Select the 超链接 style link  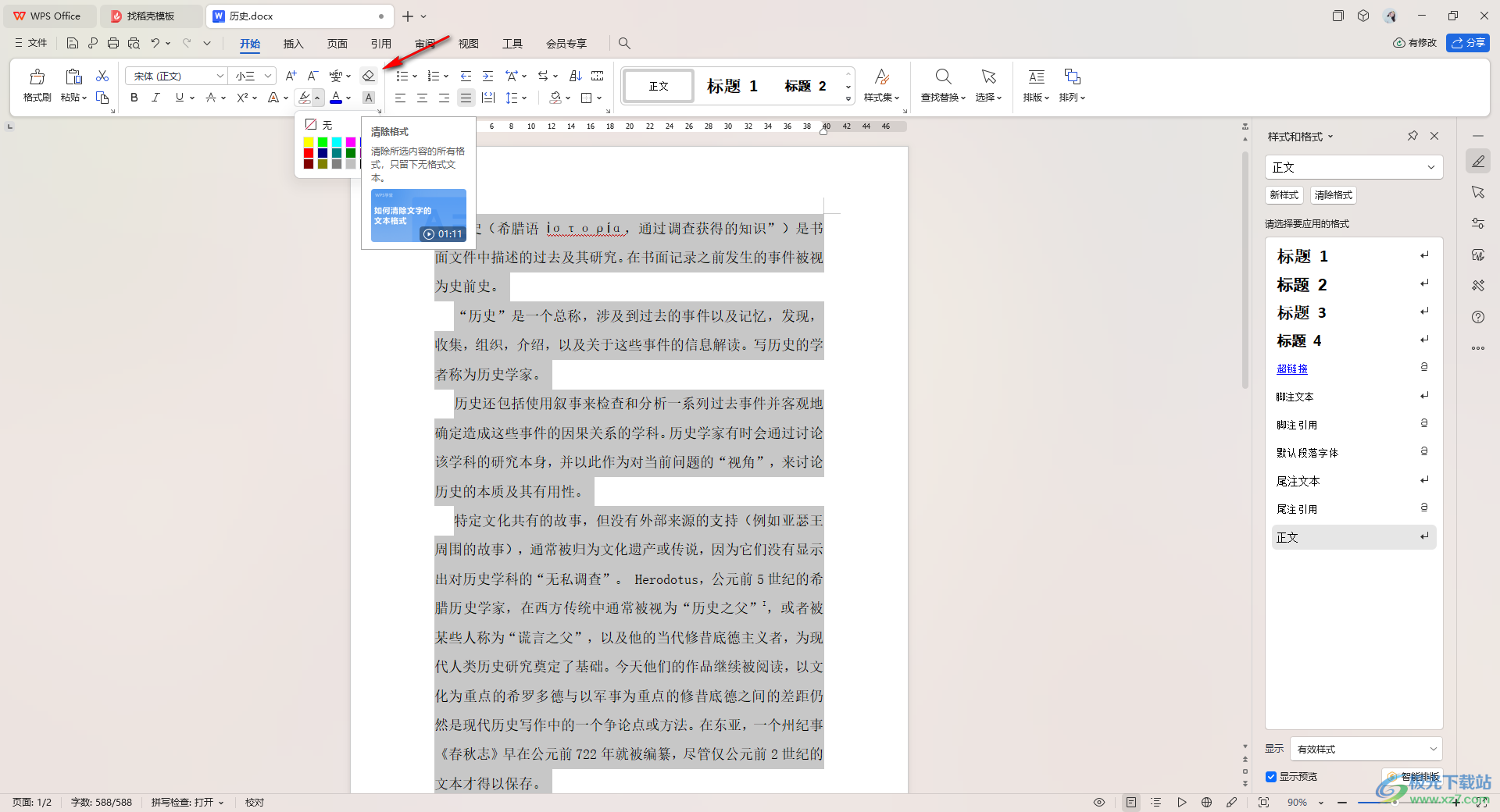coord(1292,369)
